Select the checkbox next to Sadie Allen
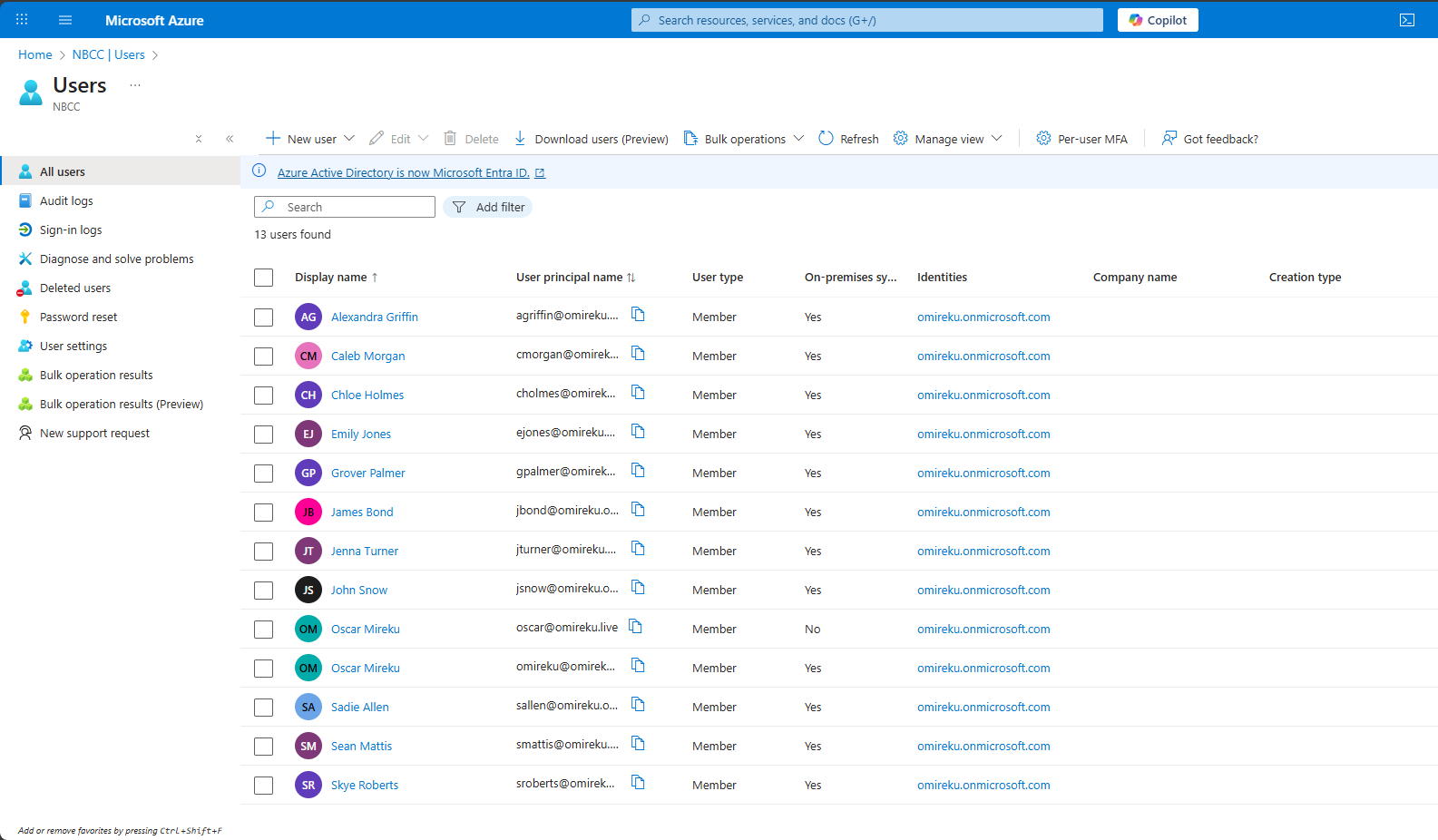Viewport: 1438px width, 840px height. (x=264, y=708)
